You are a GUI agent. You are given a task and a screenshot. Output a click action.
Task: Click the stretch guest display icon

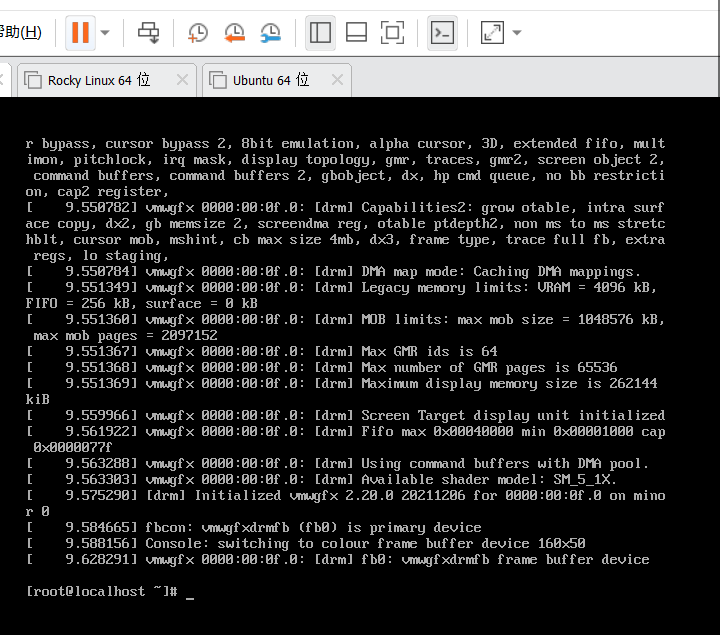[492, 33]
